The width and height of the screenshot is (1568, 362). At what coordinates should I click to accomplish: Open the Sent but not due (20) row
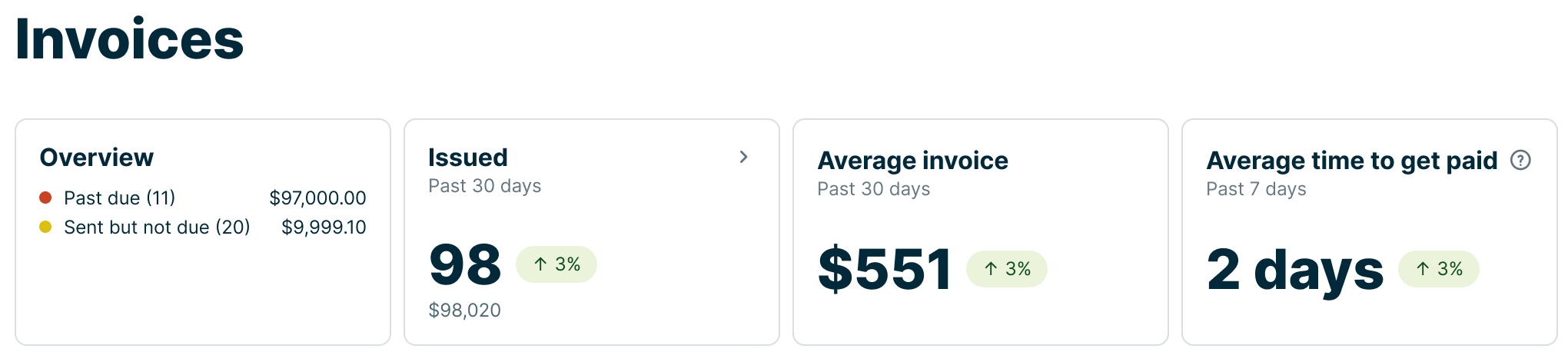[x=157, y=227]
